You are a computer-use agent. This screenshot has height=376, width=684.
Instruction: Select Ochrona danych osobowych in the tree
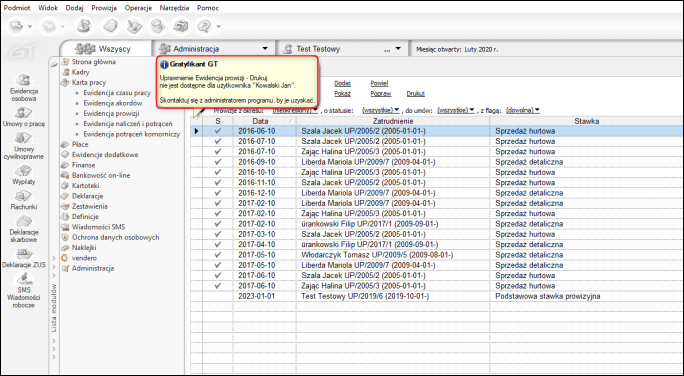[116, 237]
